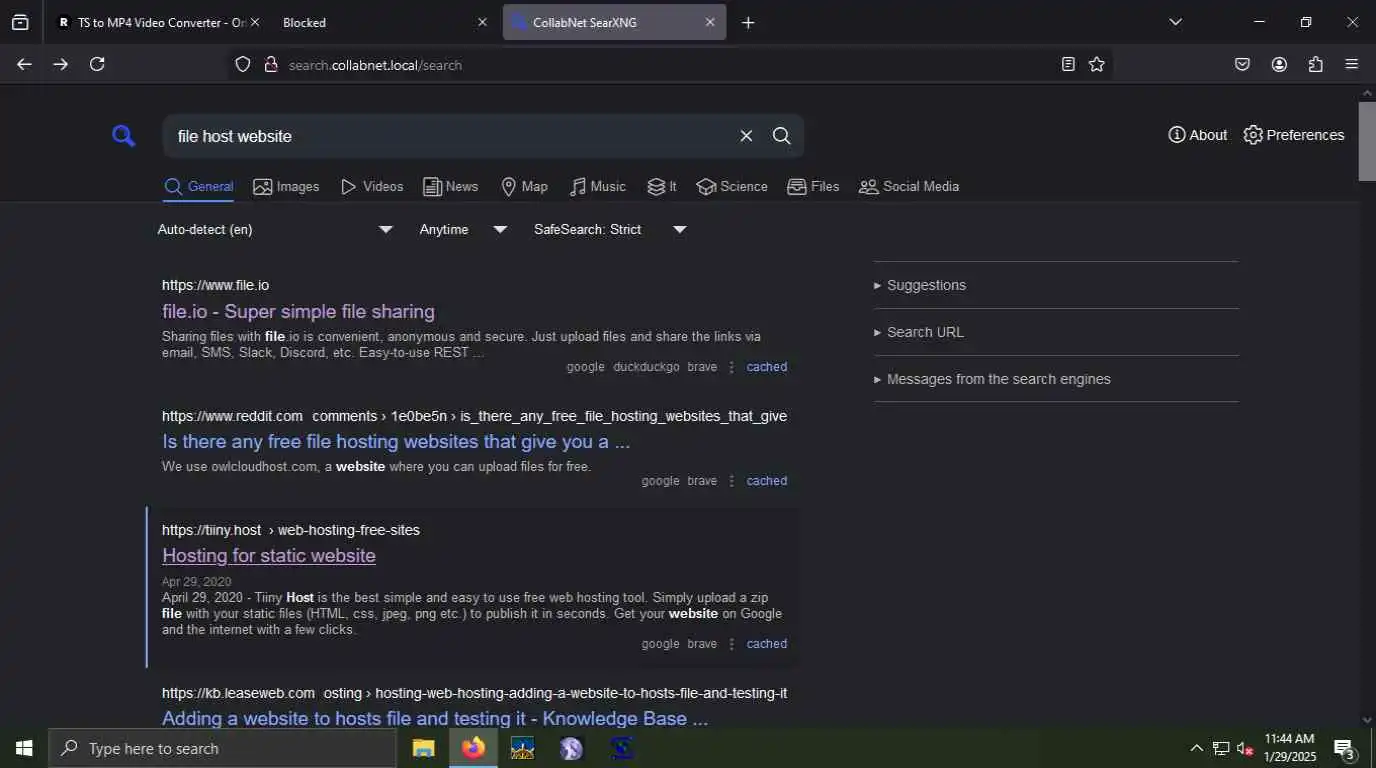List all tabs dropdown arrow

[x=1175, y=22]
